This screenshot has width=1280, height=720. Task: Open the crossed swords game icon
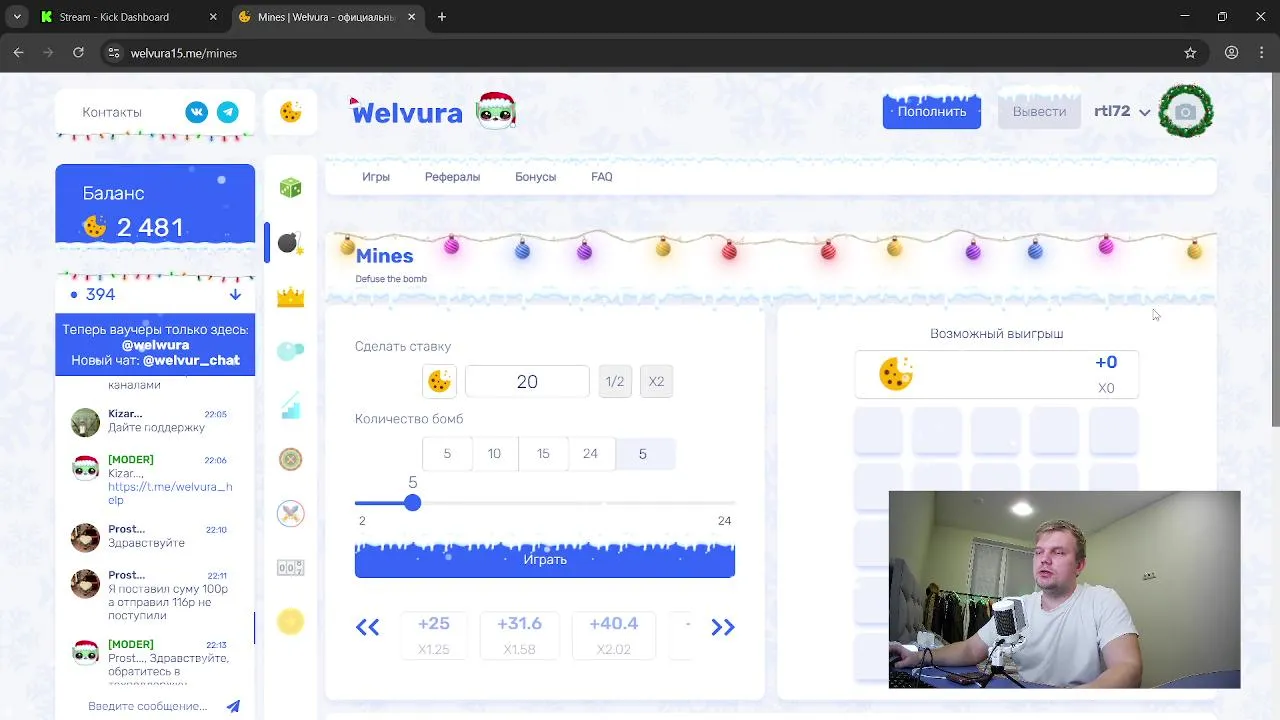click(x=290, y=513)
